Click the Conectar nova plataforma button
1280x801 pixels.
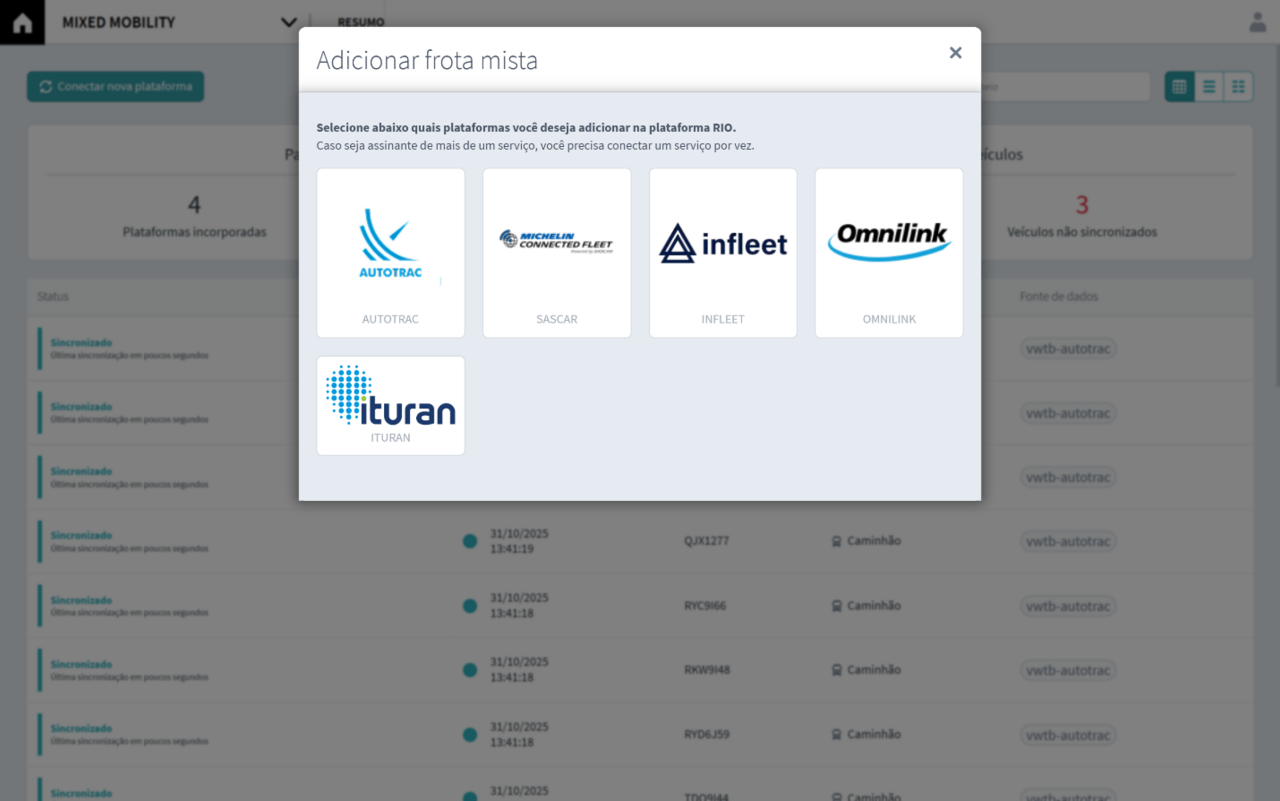(x=116, y=87)
